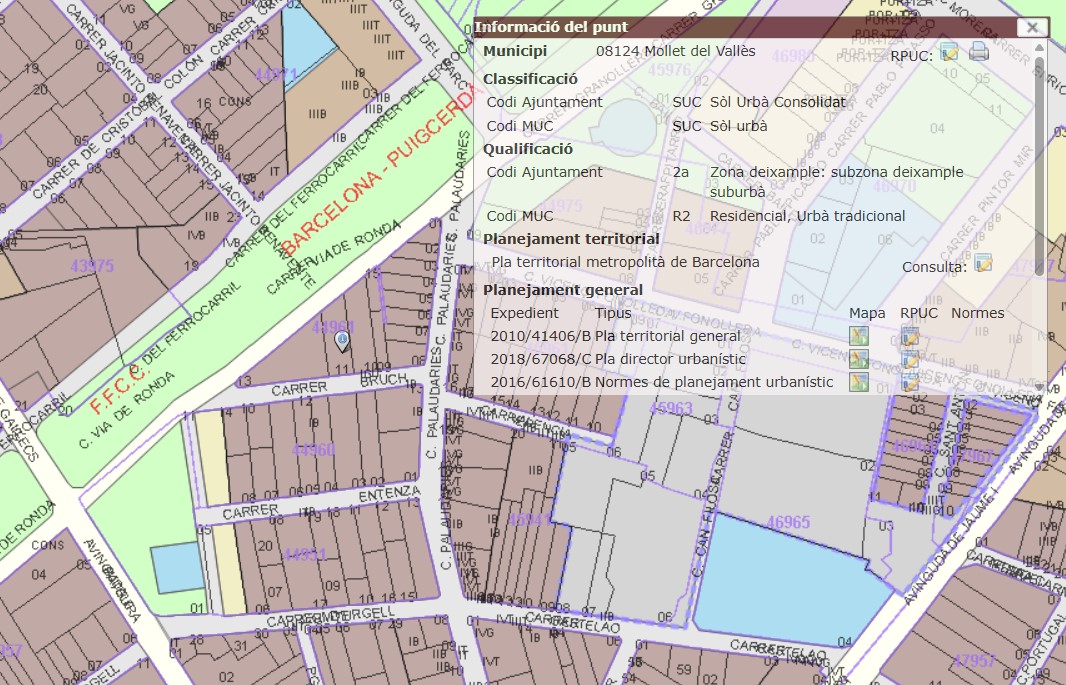Image resolution: width=1066 pixels, height=685 pixels.
Task: Click block number 44951 on the map
Action: (305, 555)
